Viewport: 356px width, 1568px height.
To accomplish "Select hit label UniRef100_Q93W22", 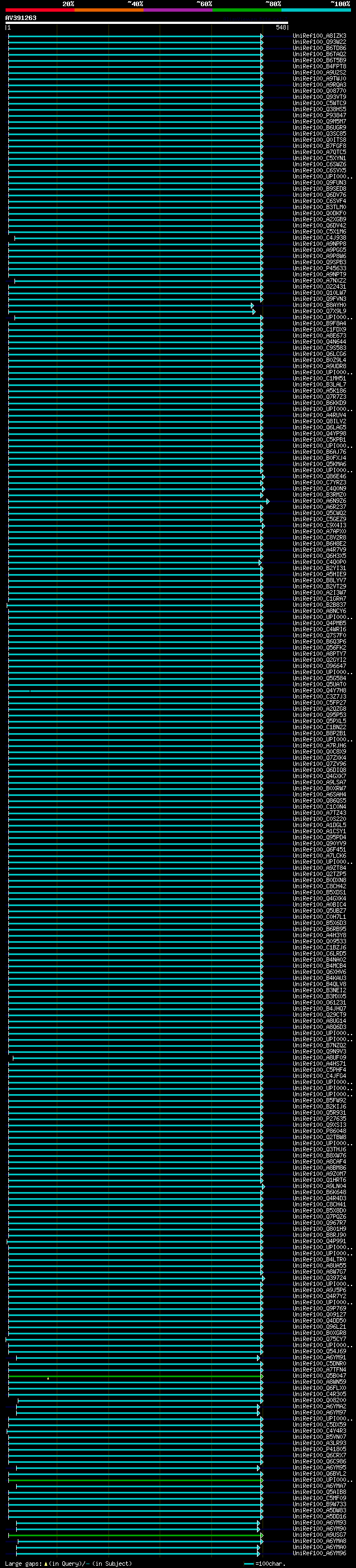I will point(319,42).
